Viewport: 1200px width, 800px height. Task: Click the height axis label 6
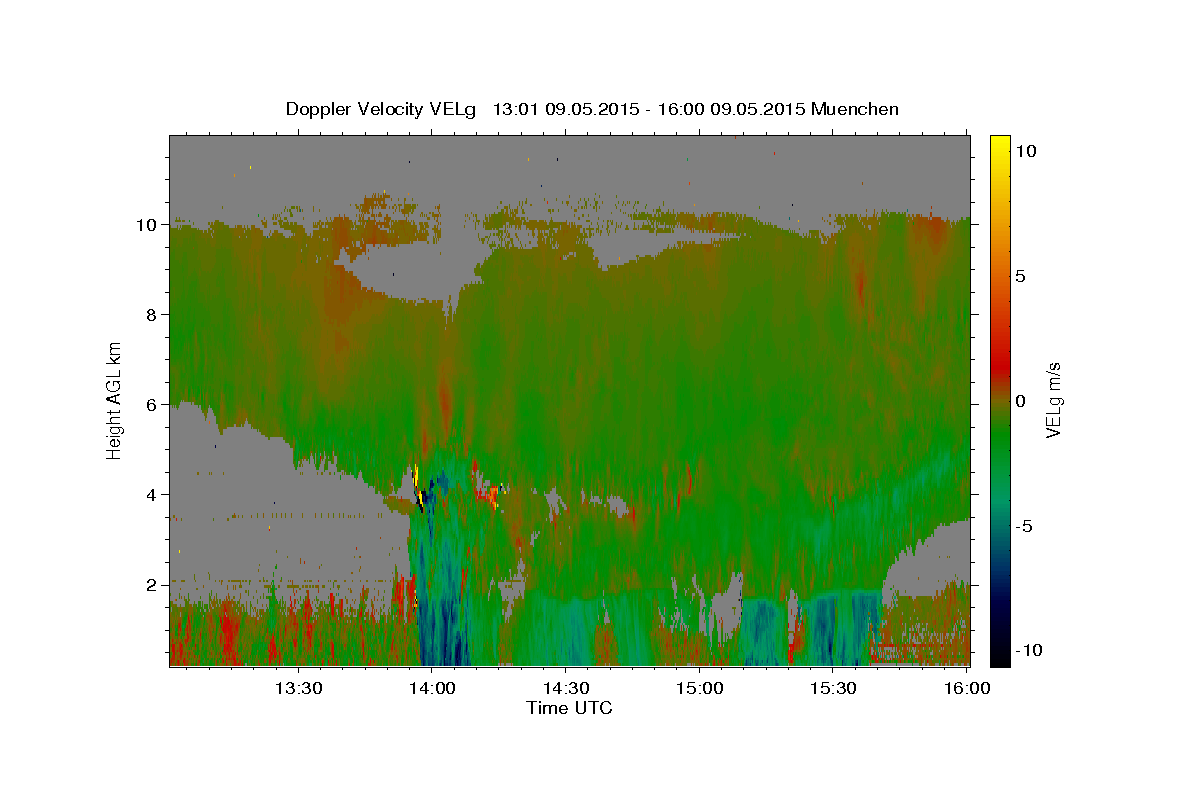[152, 404]
